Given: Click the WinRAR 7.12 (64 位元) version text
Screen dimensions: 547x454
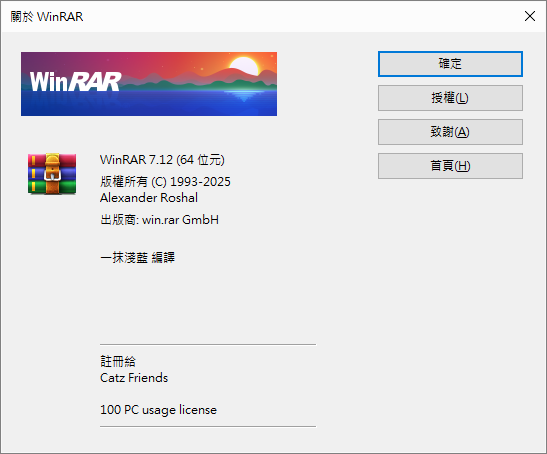Looking at the screenshot, I should 162,160.
